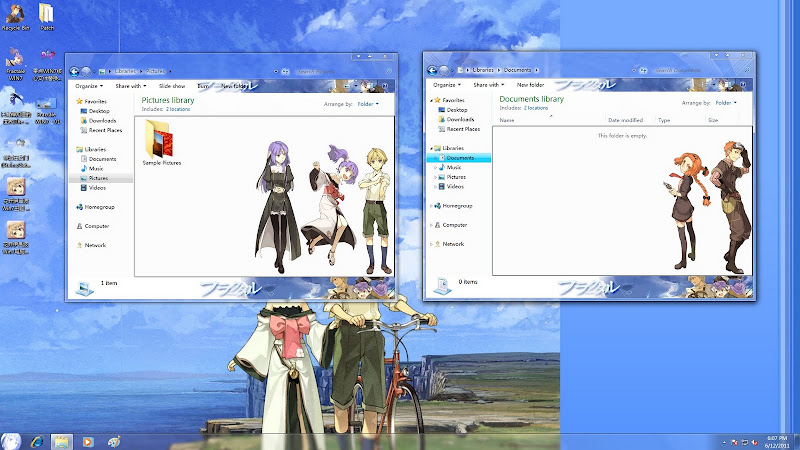This screenshot has width=800, height=450.
Task: Create New folder in Pictures window
Action: [x=234, y=86]
